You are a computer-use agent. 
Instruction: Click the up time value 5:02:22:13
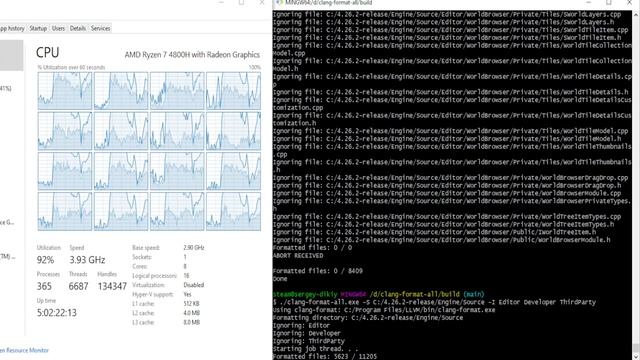coord(57,313)
